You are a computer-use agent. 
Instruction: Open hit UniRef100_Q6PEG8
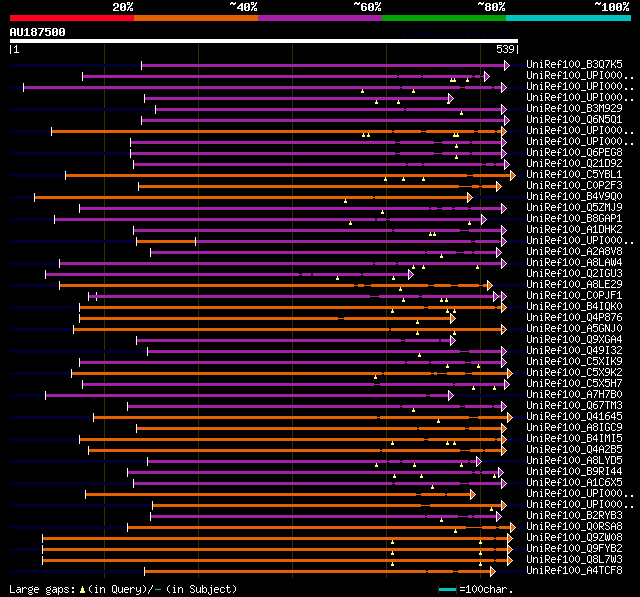[x=574, y=152]
